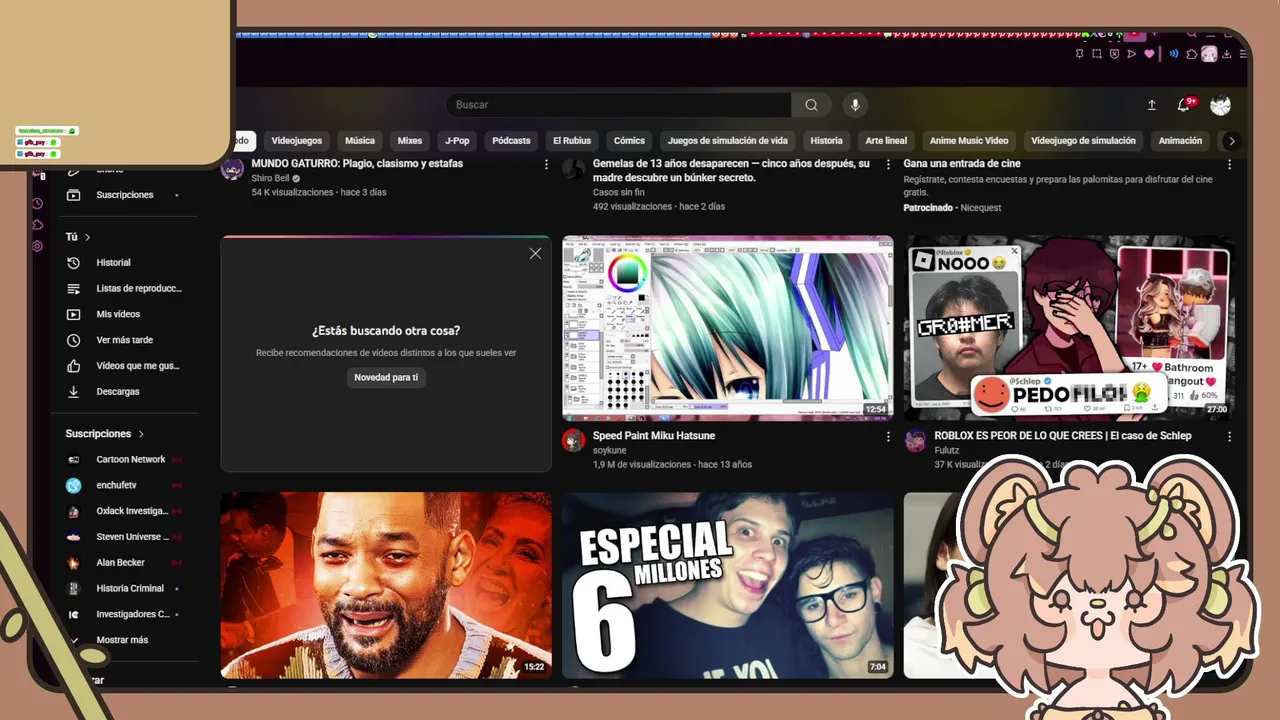Viewport: 1280px width, 720px height.
Task: Open the notifications bell showing 9+
Action: click(1185, 104)
